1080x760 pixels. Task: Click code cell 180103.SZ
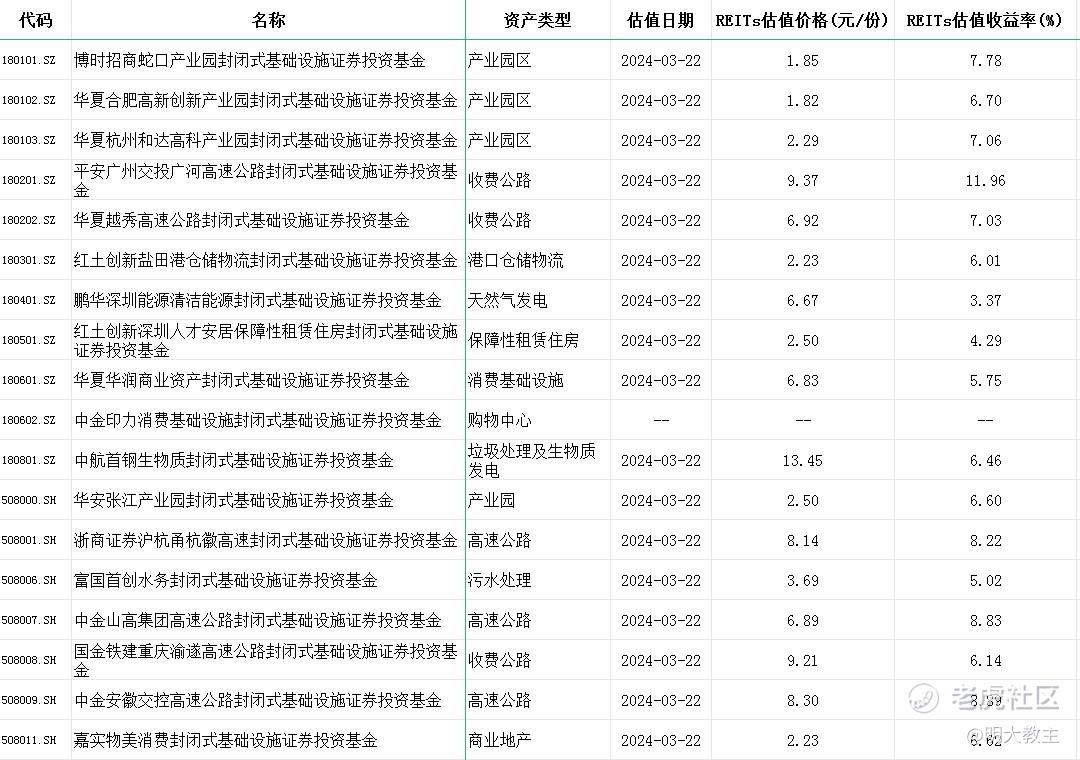[28, 140]
